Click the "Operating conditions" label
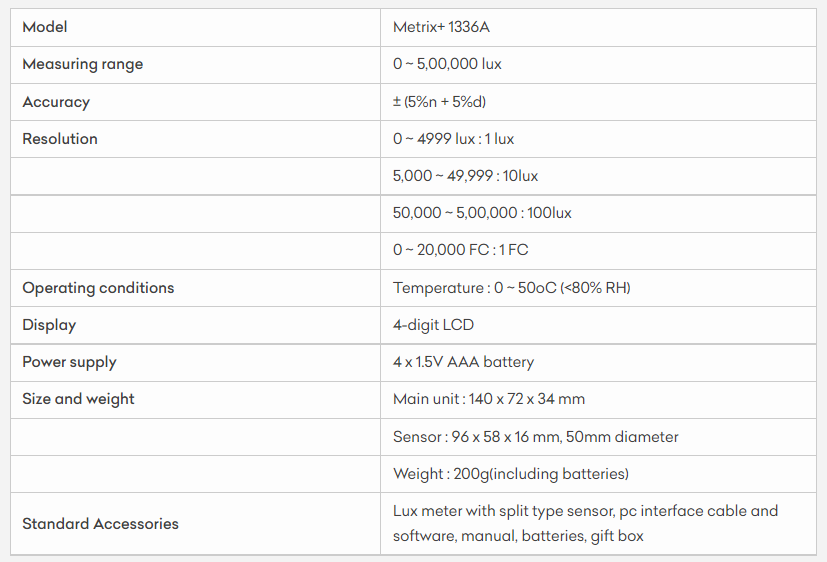Image resolution: width=827 pixels, height=562 pixels. [98, 288]
